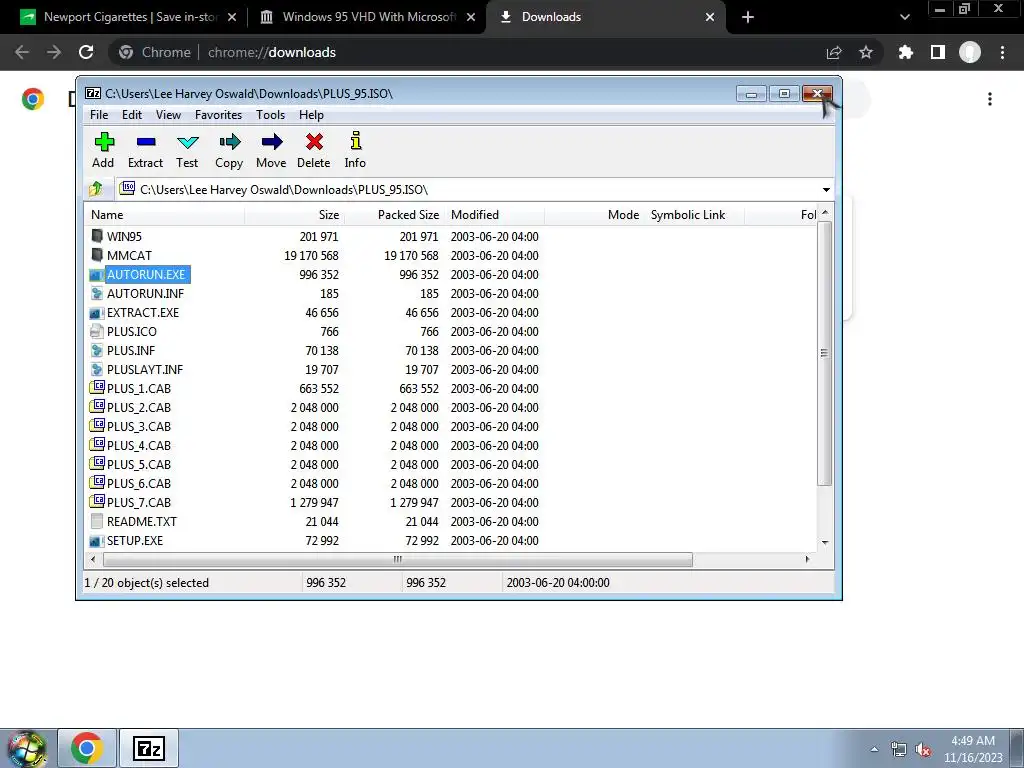The height and width of the screenshot is (768, 1024).
Task: Click the vertical scrollbar thumb
Action: click(824, 353)
